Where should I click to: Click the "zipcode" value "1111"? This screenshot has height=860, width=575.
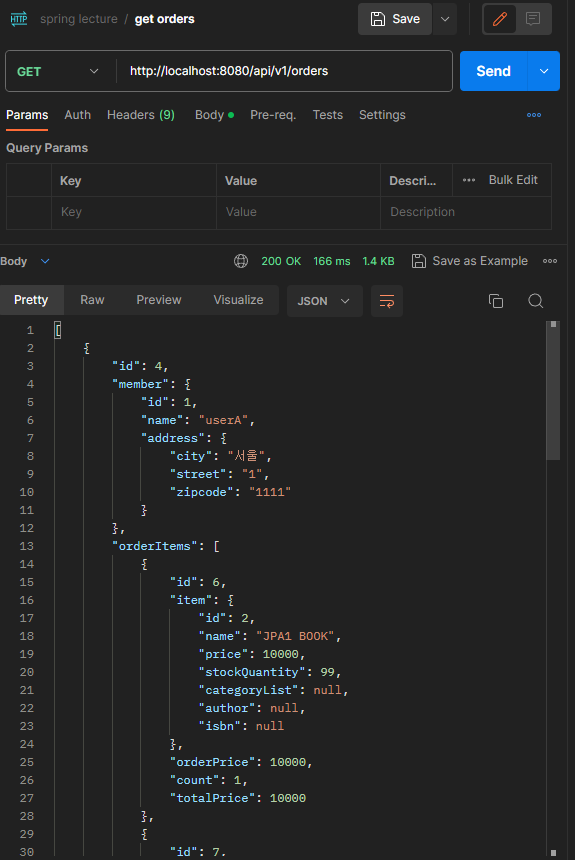[x=270, y=492]
